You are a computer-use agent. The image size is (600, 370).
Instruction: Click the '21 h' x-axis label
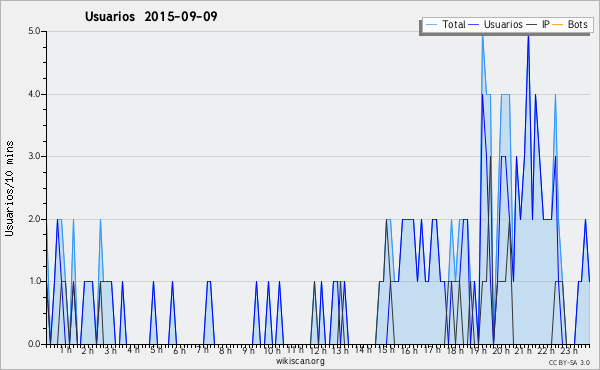coord(523,350)
